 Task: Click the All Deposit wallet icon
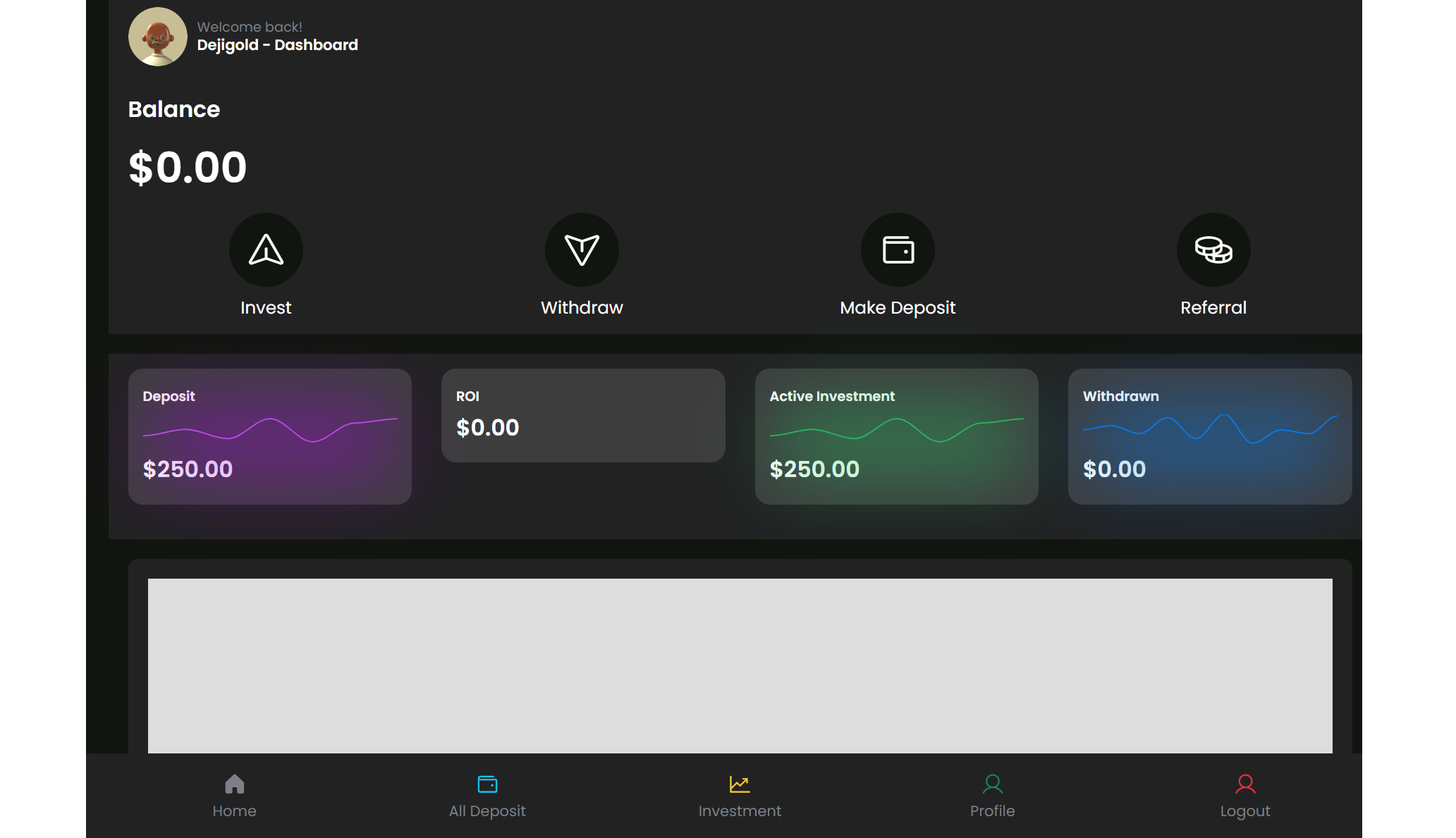point(487,784)
